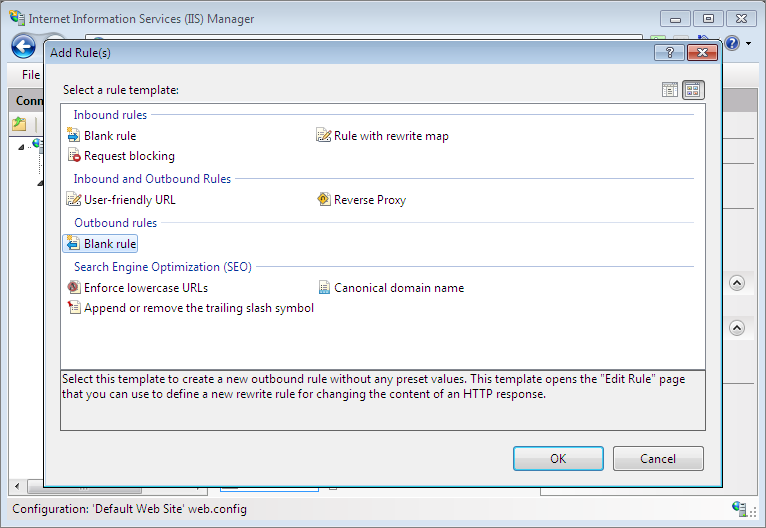Open IIS Manager help icon
The height and width of the screenshot is (528, 766).
pos(732,43)
